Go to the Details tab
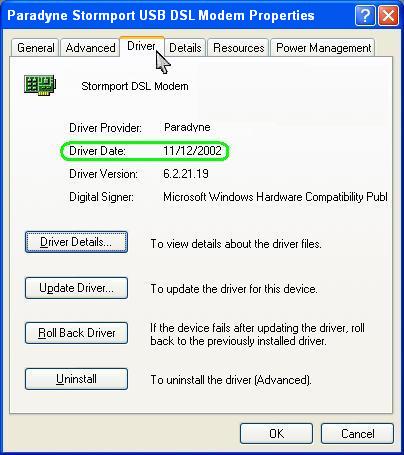This screenshot has width=404, height=455. [x=185, y=48]
